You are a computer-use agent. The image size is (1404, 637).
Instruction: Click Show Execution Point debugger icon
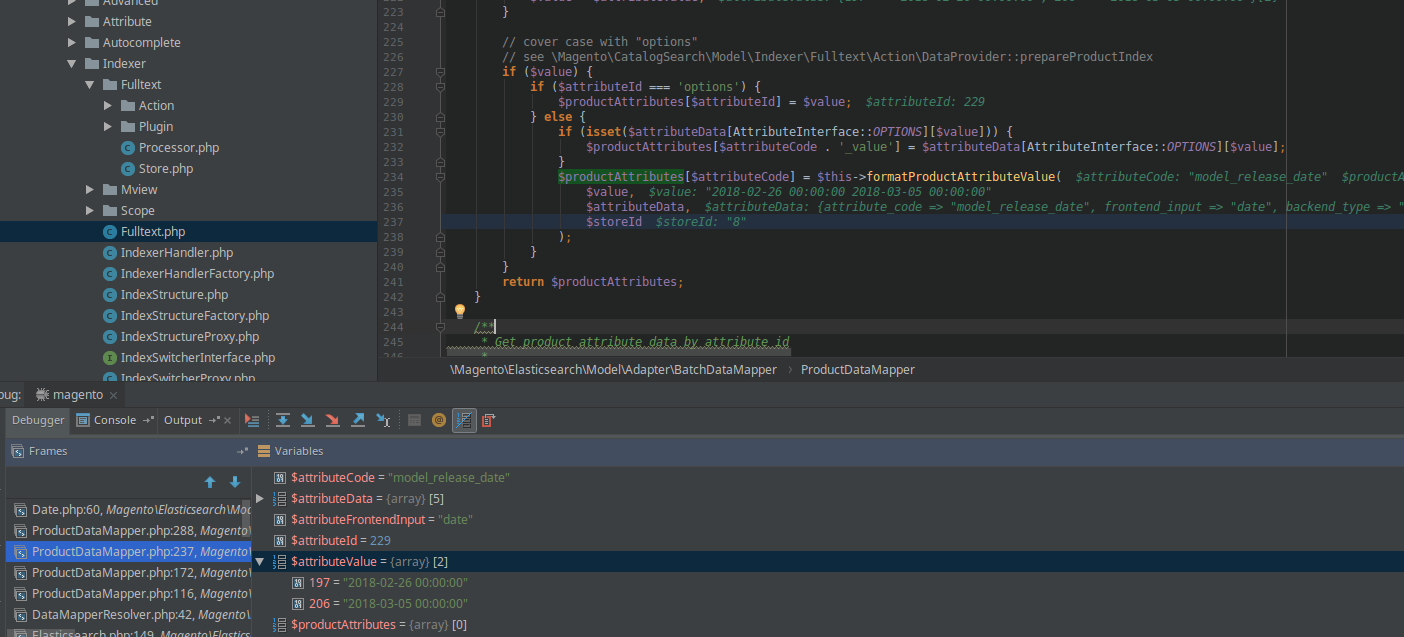tap(252, 420)
